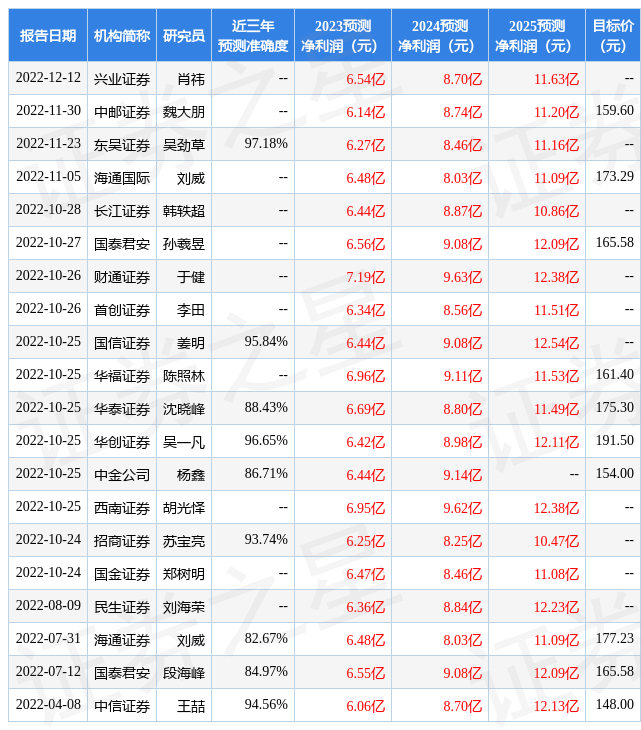Click the 2023预测净利润 column header
The height and width of the screenshot is (730, 641).
343,36
